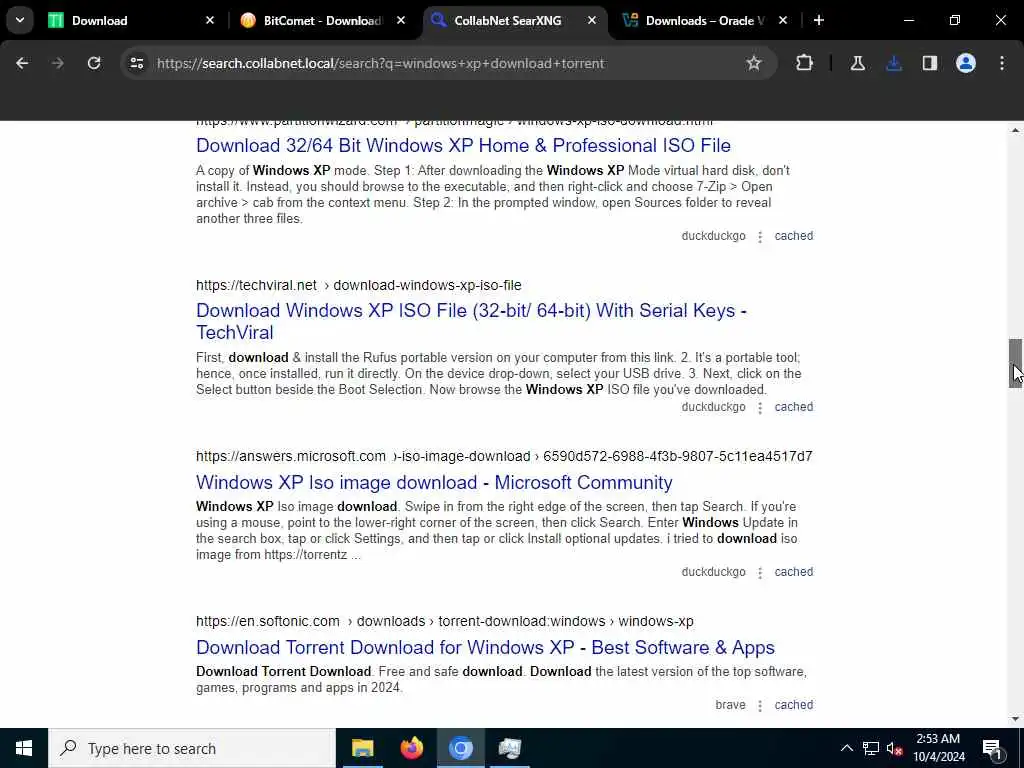Open cached link for Softonic result
Screen dimensions: 1024x768
coord(793,705)
